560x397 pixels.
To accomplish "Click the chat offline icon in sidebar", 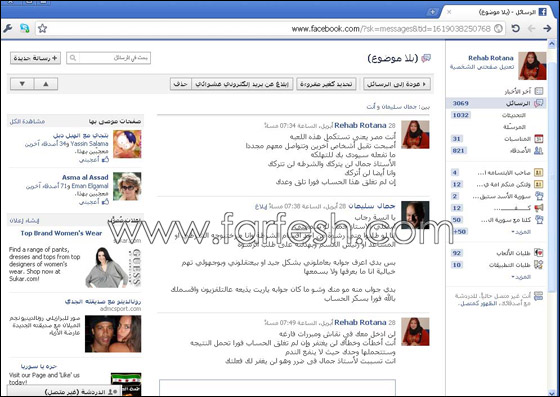I will coord(539,296).
